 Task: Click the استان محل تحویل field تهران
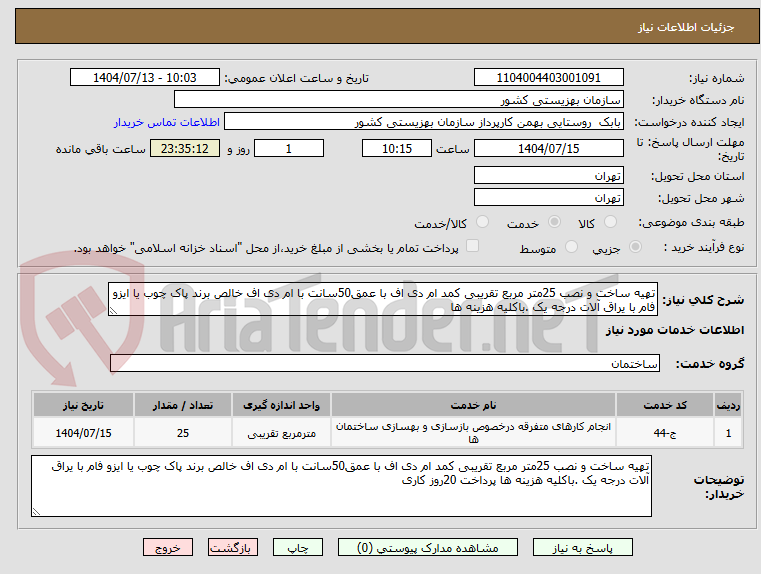548,176
